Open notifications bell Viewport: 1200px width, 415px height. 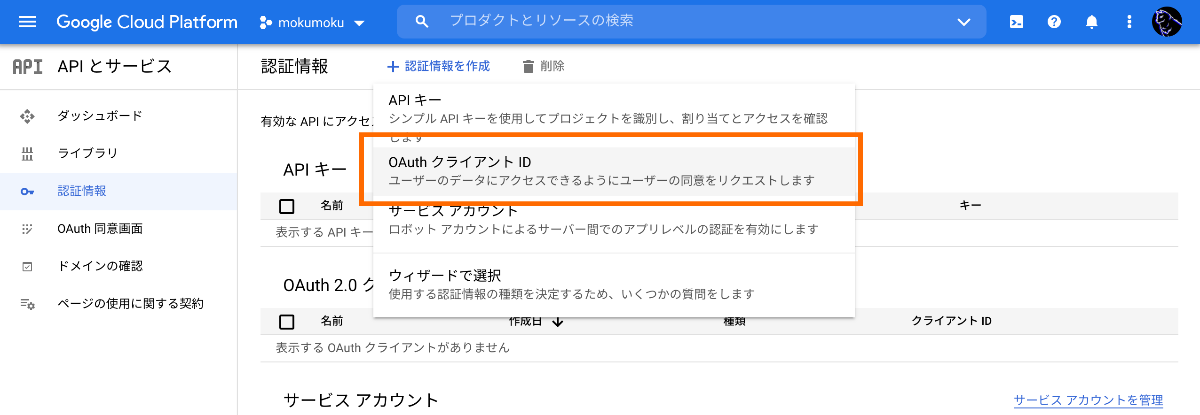(x=1092, y=21)
